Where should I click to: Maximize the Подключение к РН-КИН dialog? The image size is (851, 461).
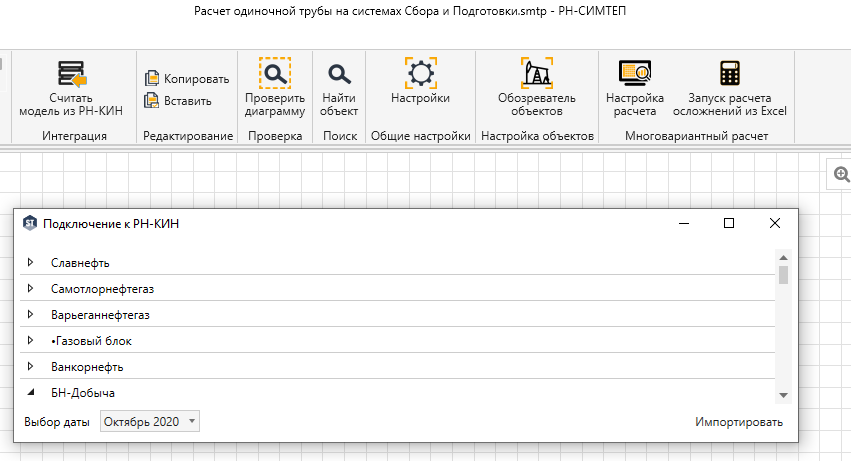(729, 223)
